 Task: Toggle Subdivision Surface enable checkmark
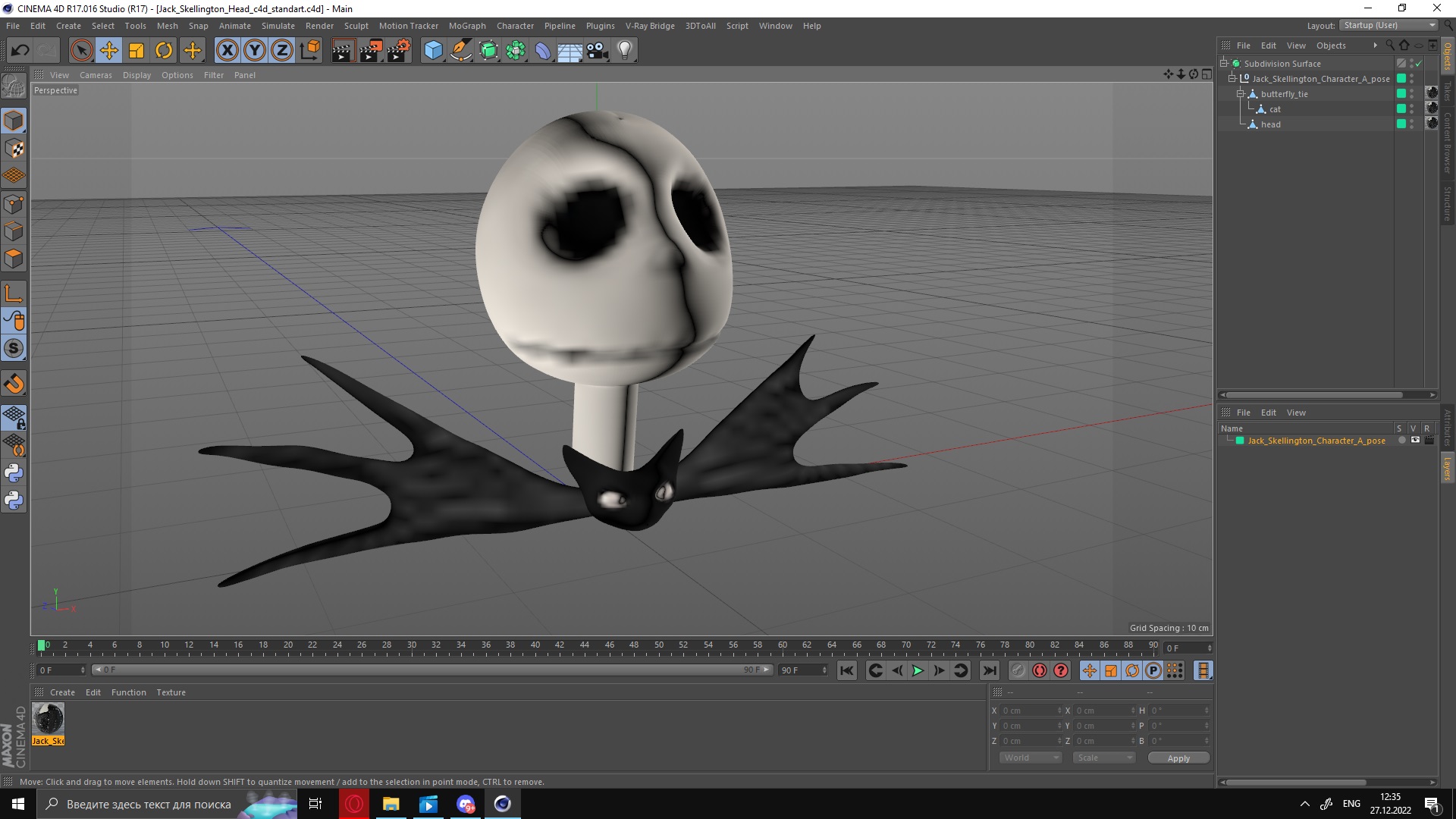tap(1418, 64)
